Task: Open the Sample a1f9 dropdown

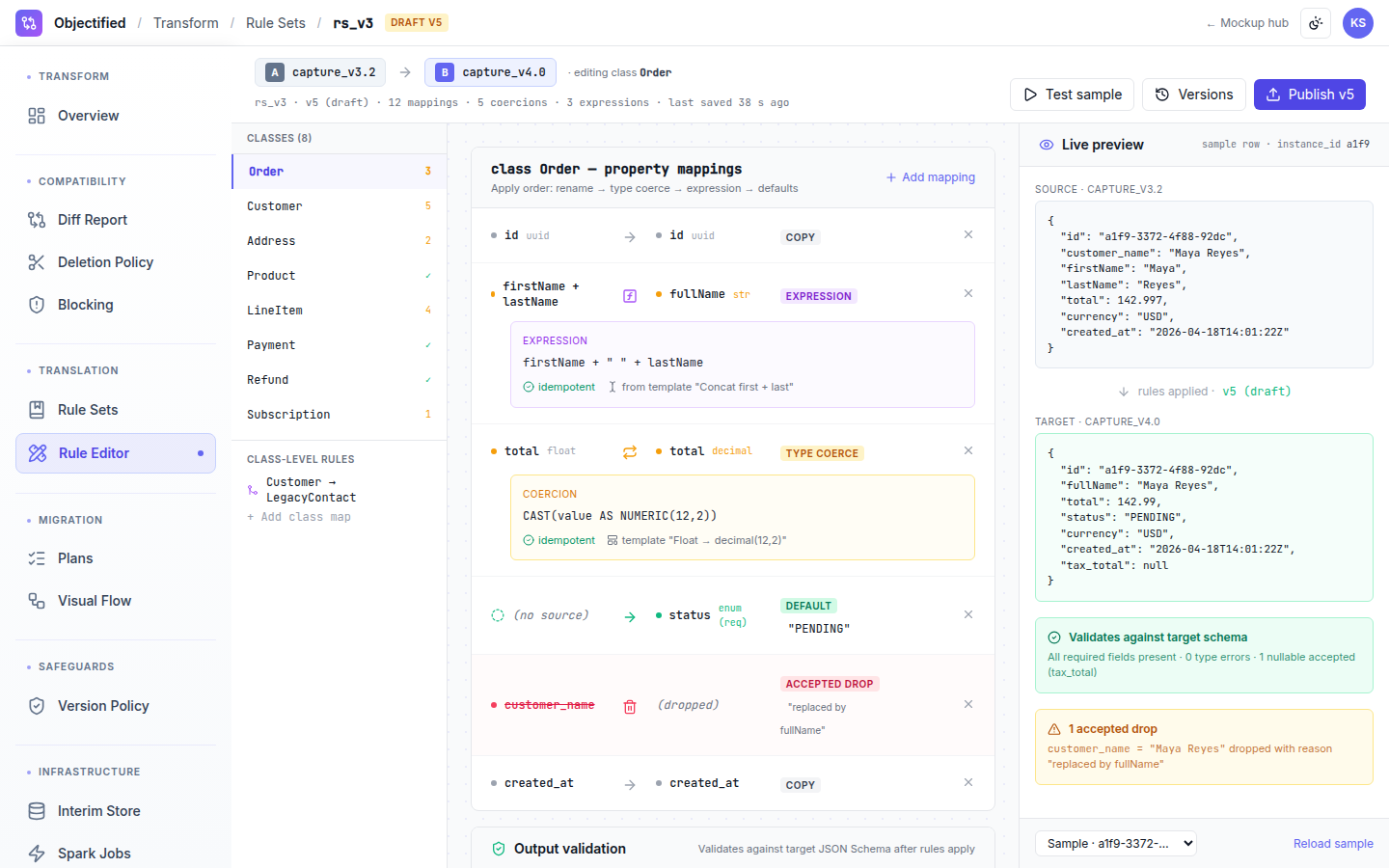Action: (1116, 844)
